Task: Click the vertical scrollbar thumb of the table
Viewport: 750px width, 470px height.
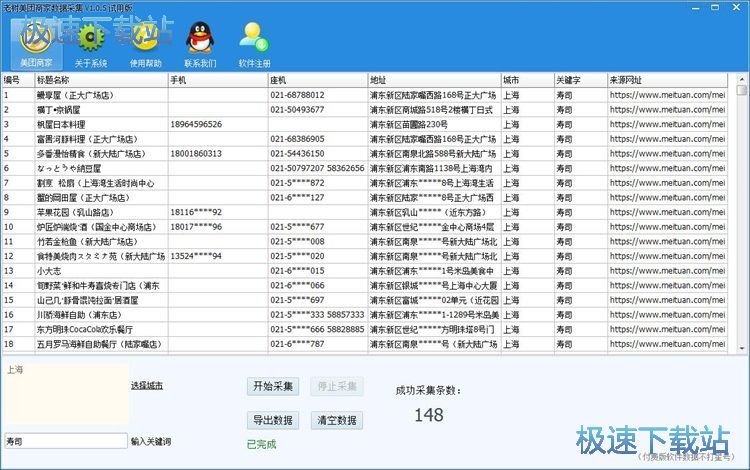Action: coord(742,90)
